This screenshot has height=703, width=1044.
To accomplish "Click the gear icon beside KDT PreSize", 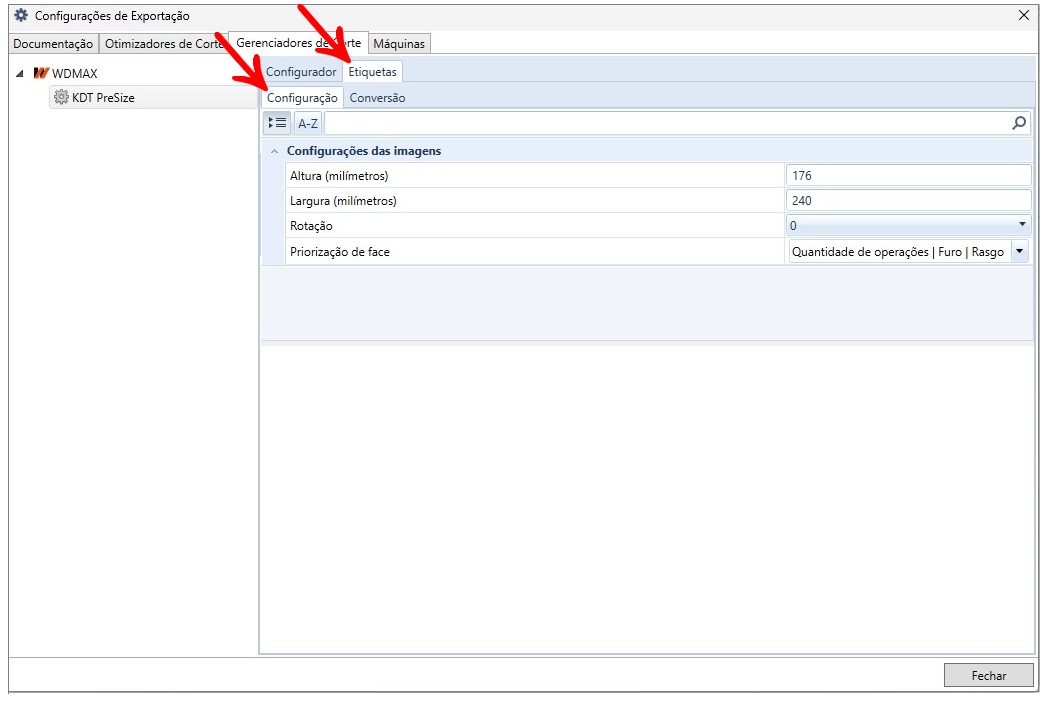I will pos(61,97).
